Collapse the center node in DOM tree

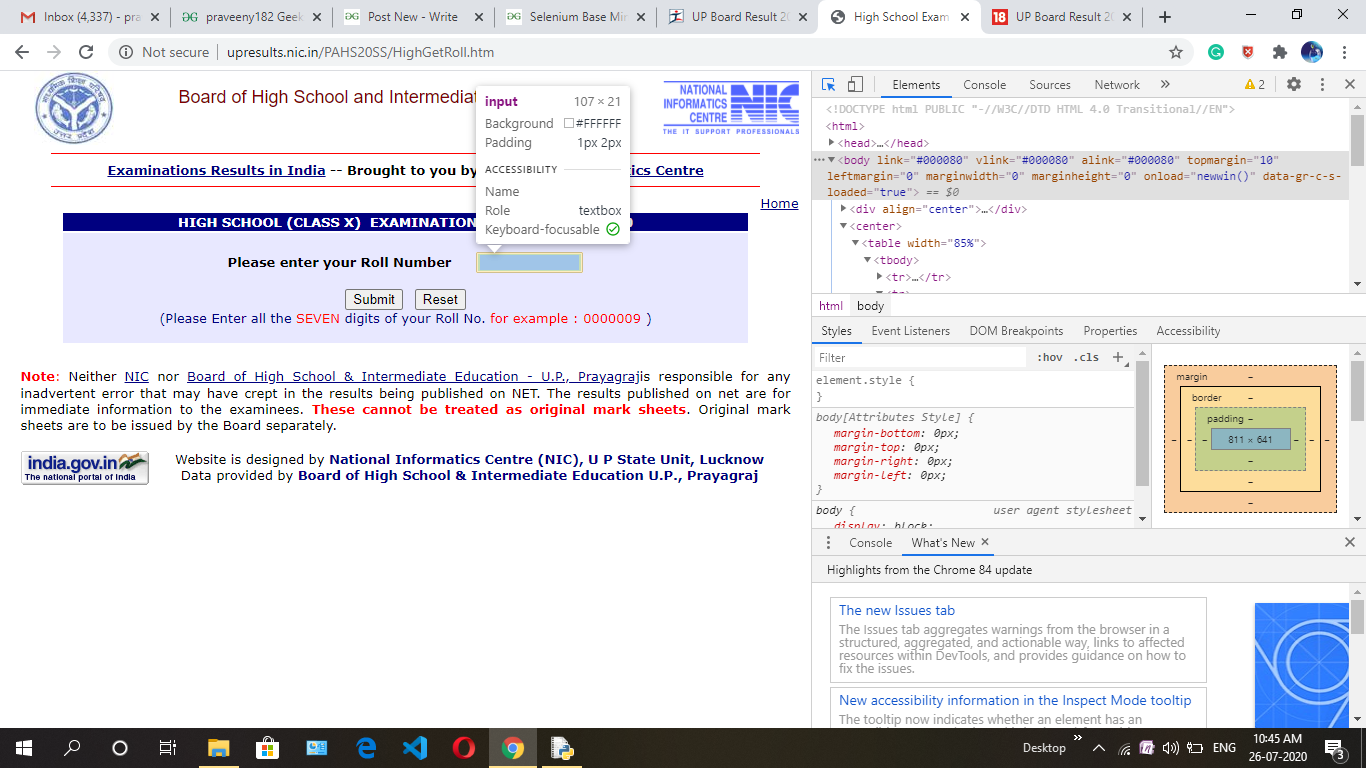[844, 226]
